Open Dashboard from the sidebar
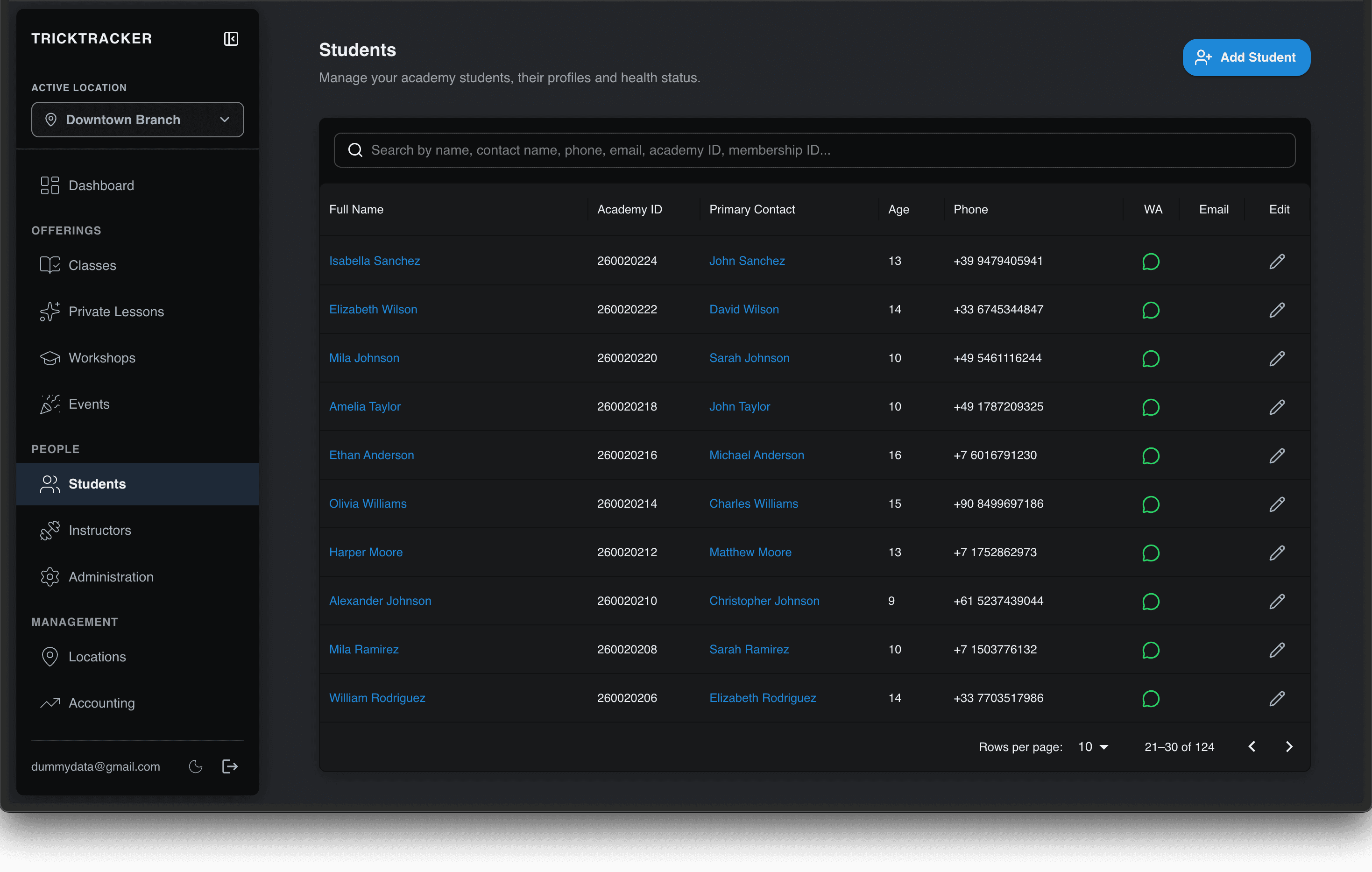The width and height of the screenshot is (1372, 872). [x=137, y=186]
